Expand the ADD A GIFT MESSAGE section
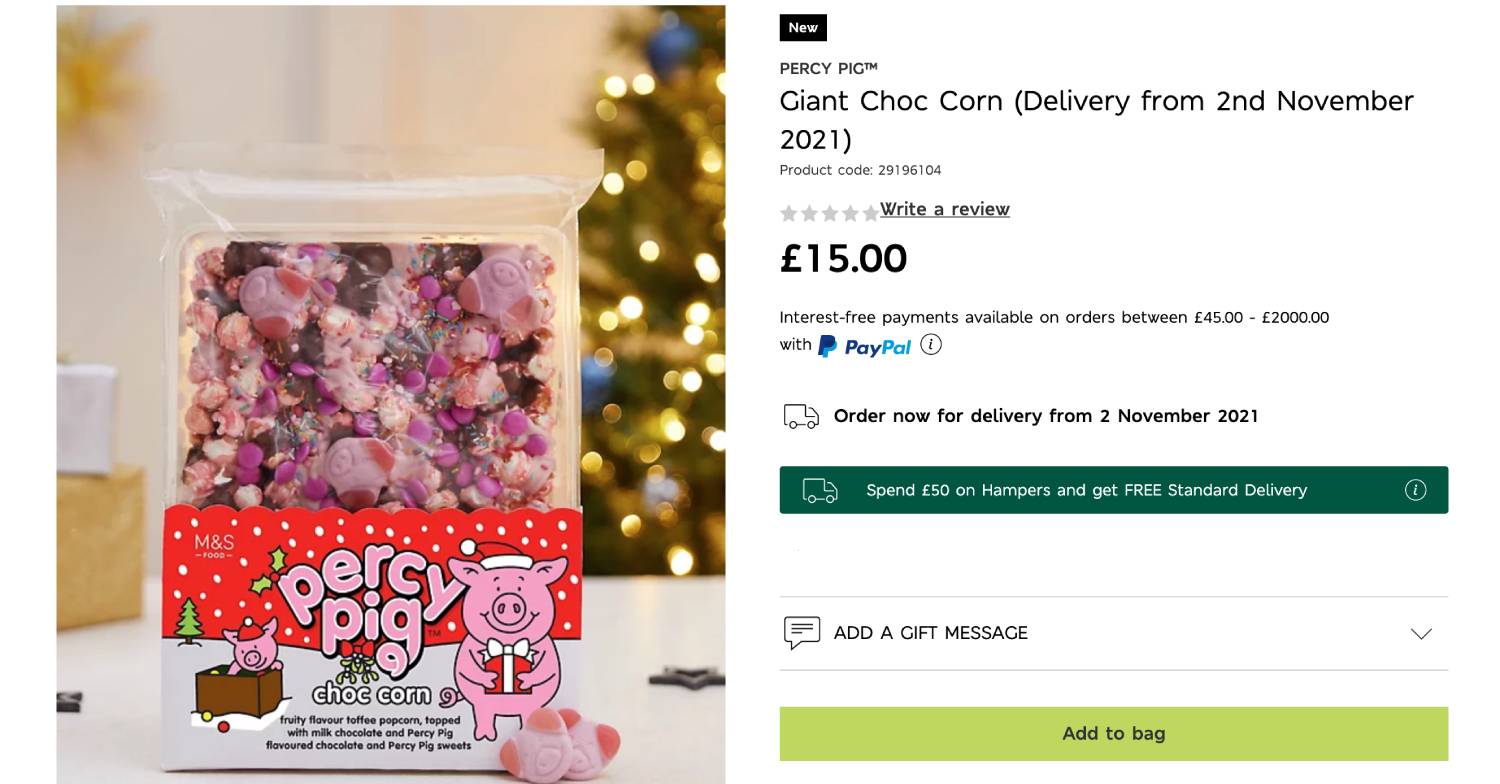The height and width of the screenshot is (784, 1500). click(930, 632)
